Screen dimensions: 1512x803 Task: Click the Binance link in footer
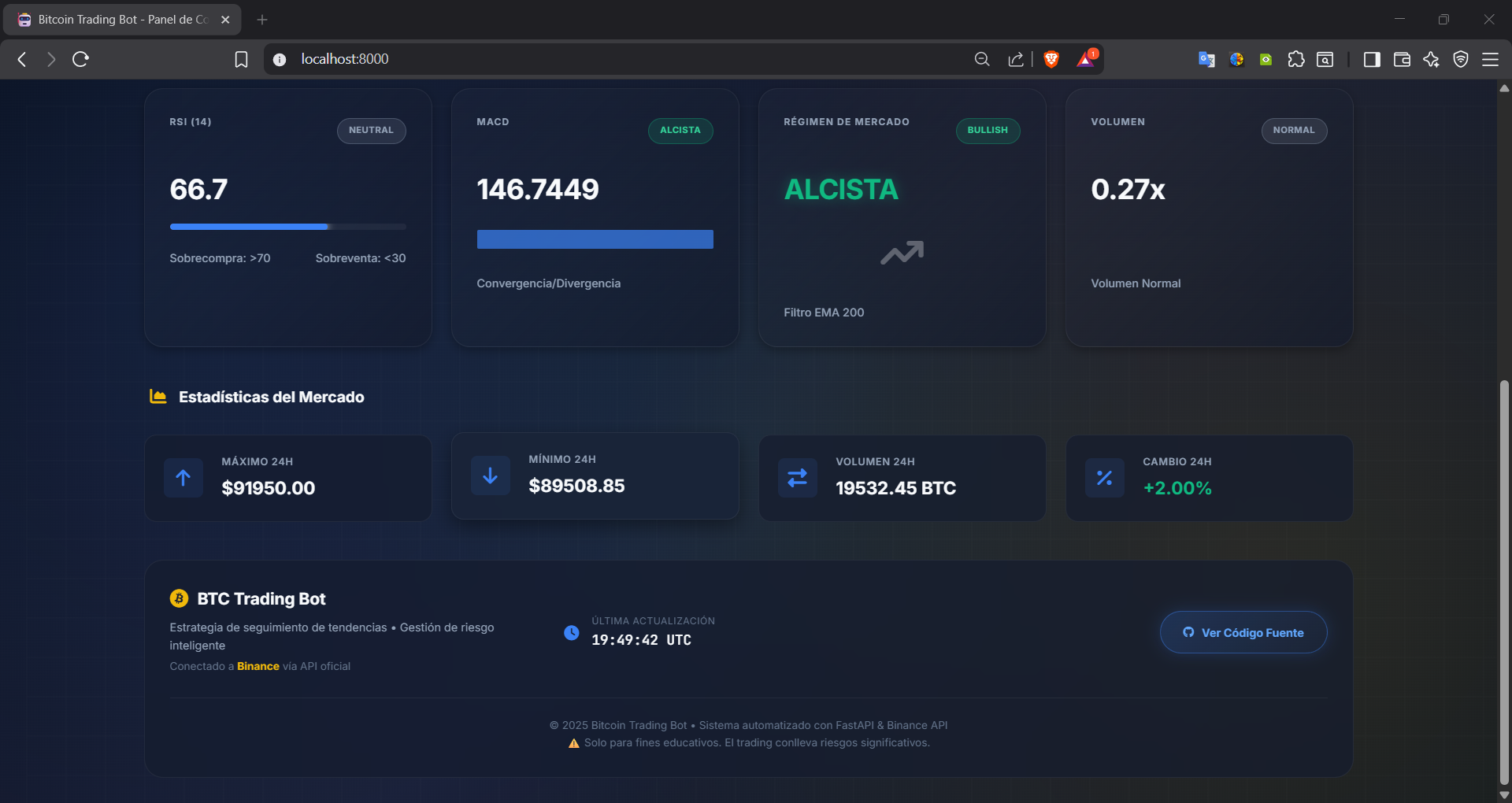258,666
